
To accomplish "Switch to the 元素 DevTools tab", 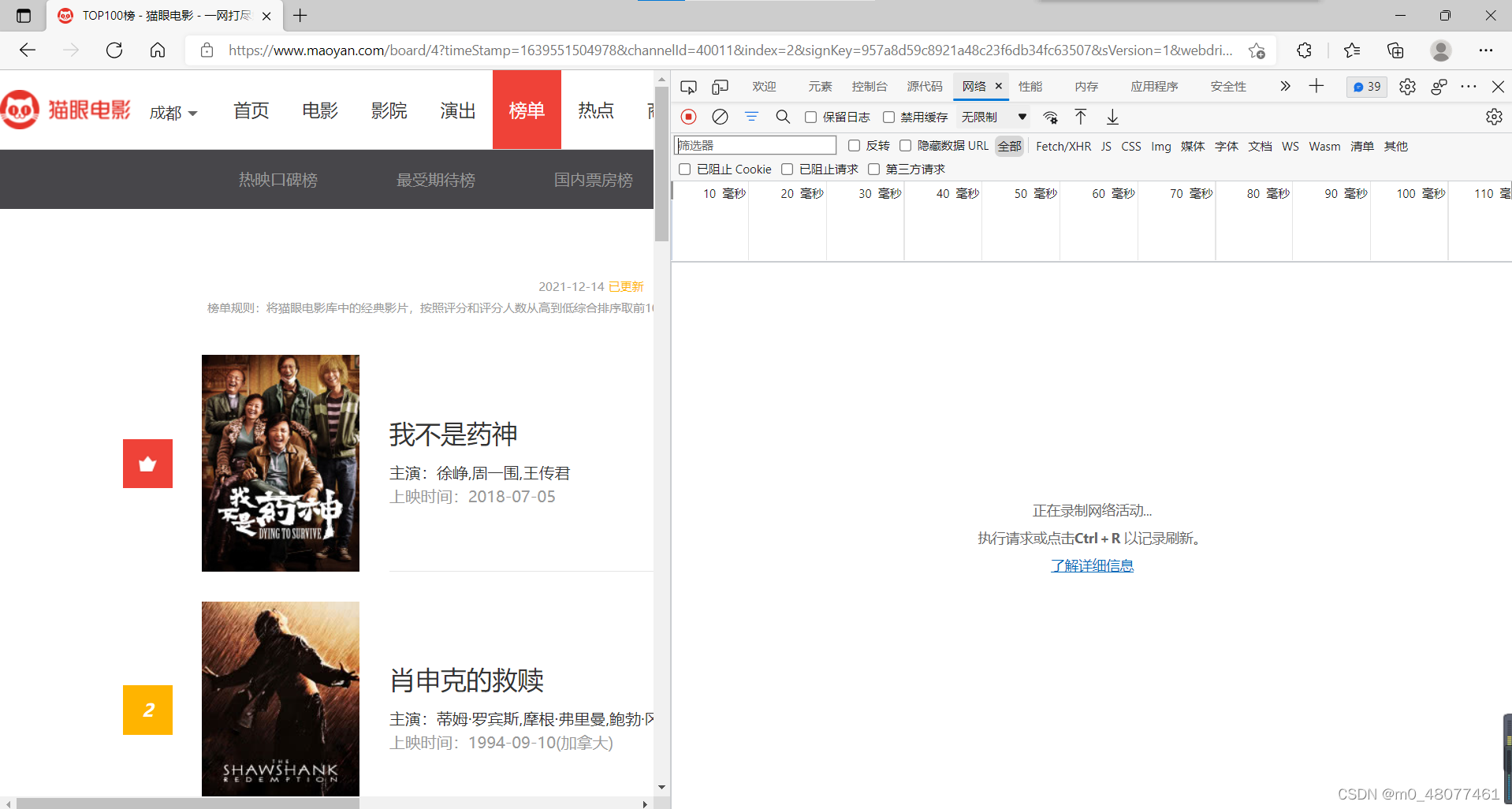I will [820, 87].
